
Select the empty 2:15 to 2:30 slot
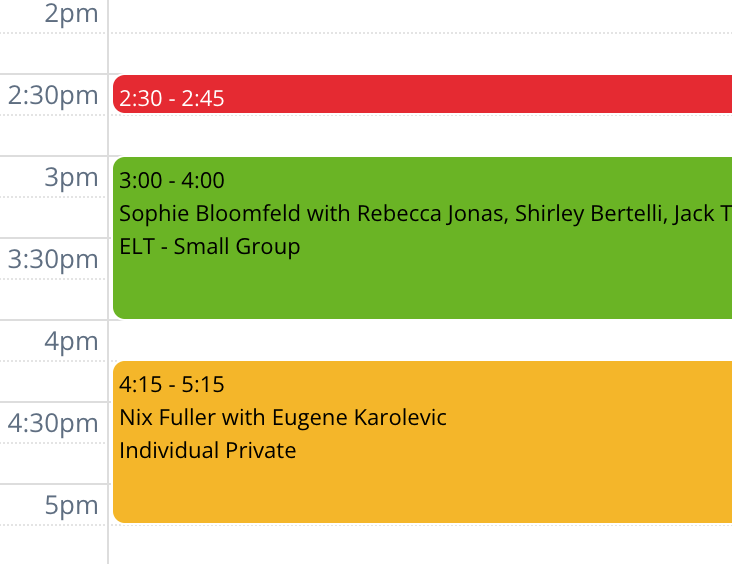420,54
